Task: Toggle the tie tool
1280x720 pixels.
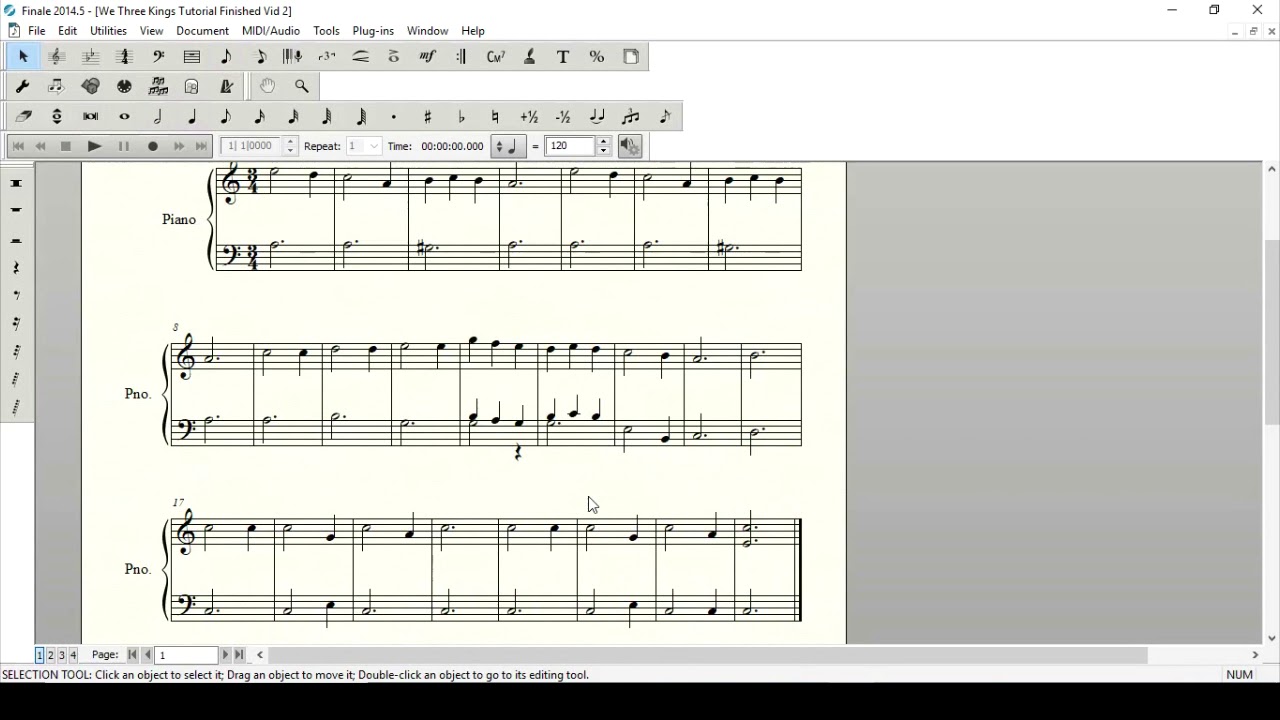Action: tap(597, 117)
